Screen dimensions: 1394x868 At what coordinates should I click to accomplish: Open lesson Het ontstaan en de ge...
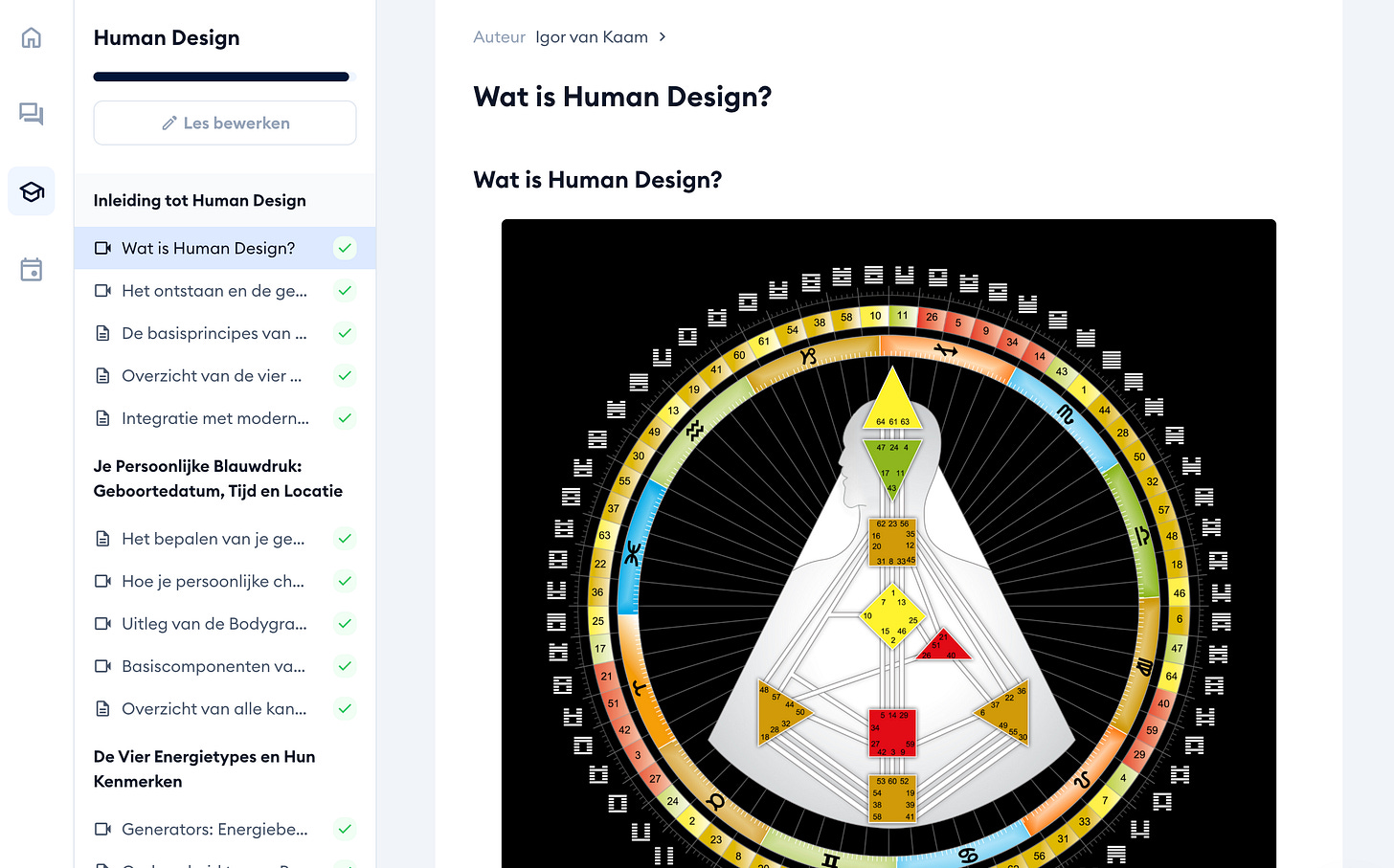point(225,291)
